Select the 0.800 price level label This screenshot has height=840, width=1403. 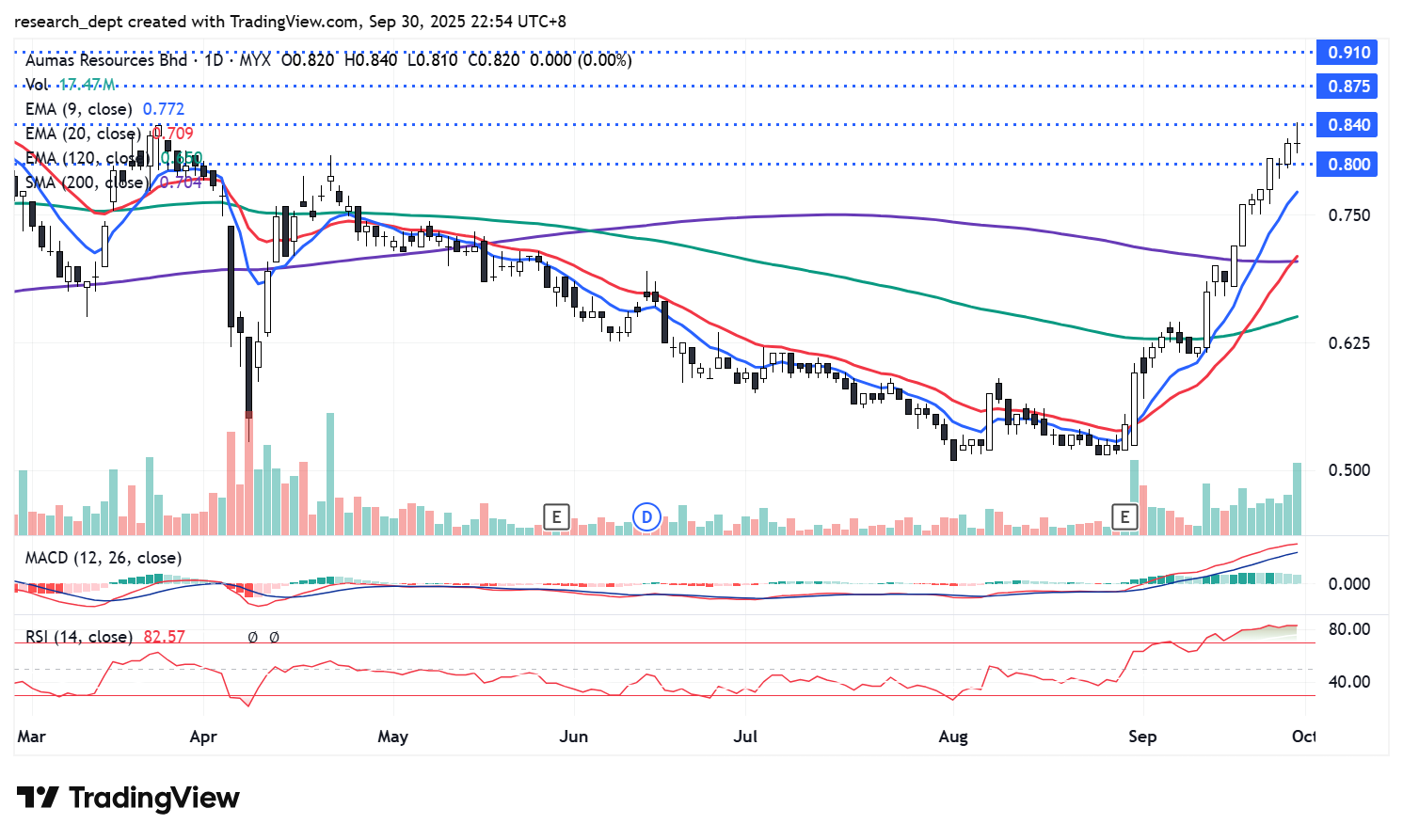pyautogui.click(x=1347, y=165)
